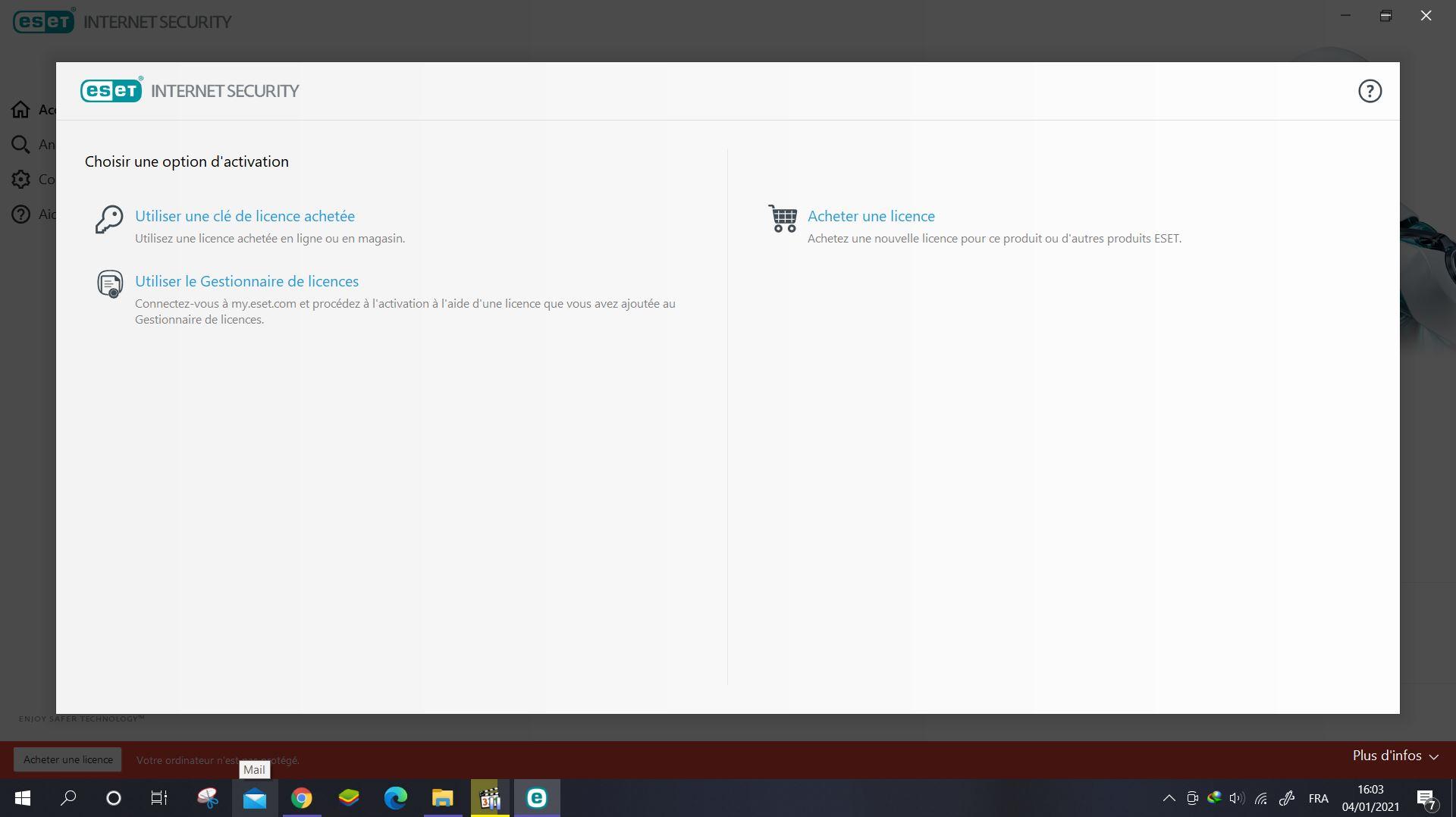Image resolution: width=1456 pixels, height=817 pixels.
Task: Launch Google Chrome from the taskbar
Action: pos(301,798)
